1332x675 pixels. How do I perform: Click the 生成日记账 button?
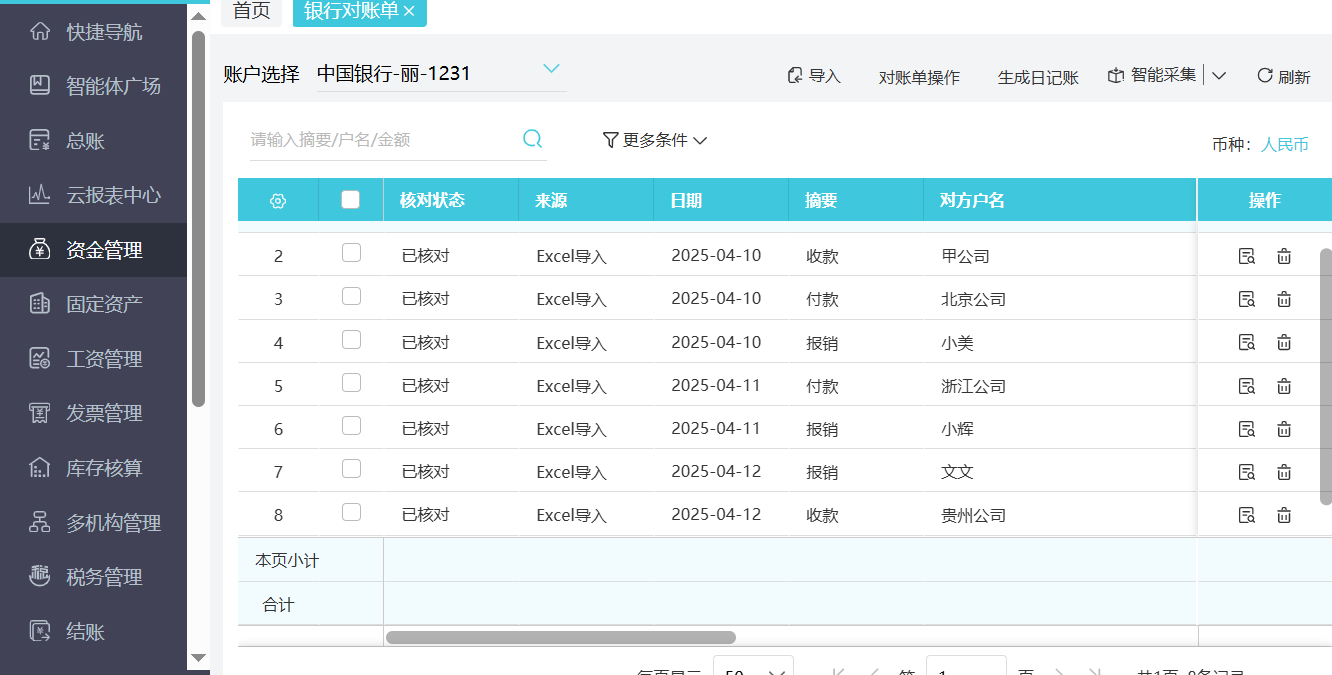pyautogui.click(x=1038, y=76)
